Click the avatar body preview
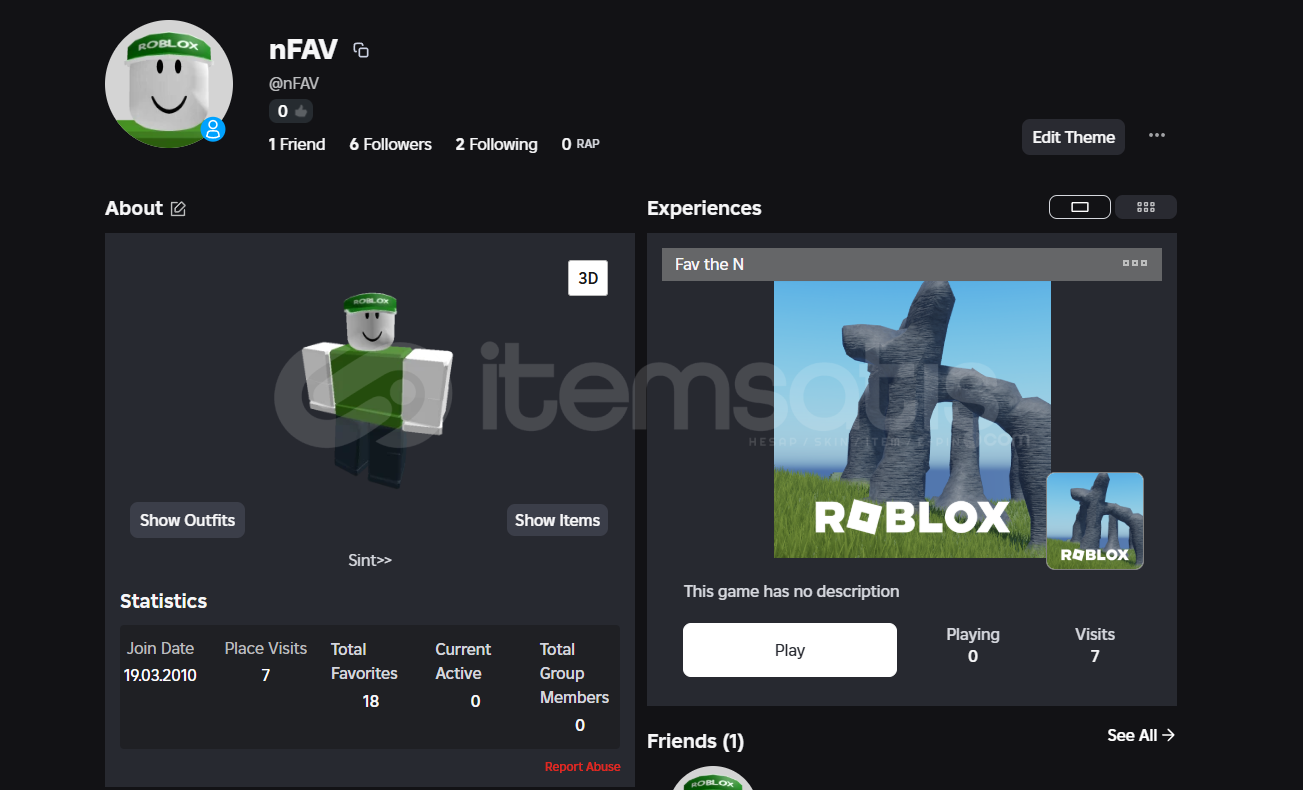 click(377, 390)
